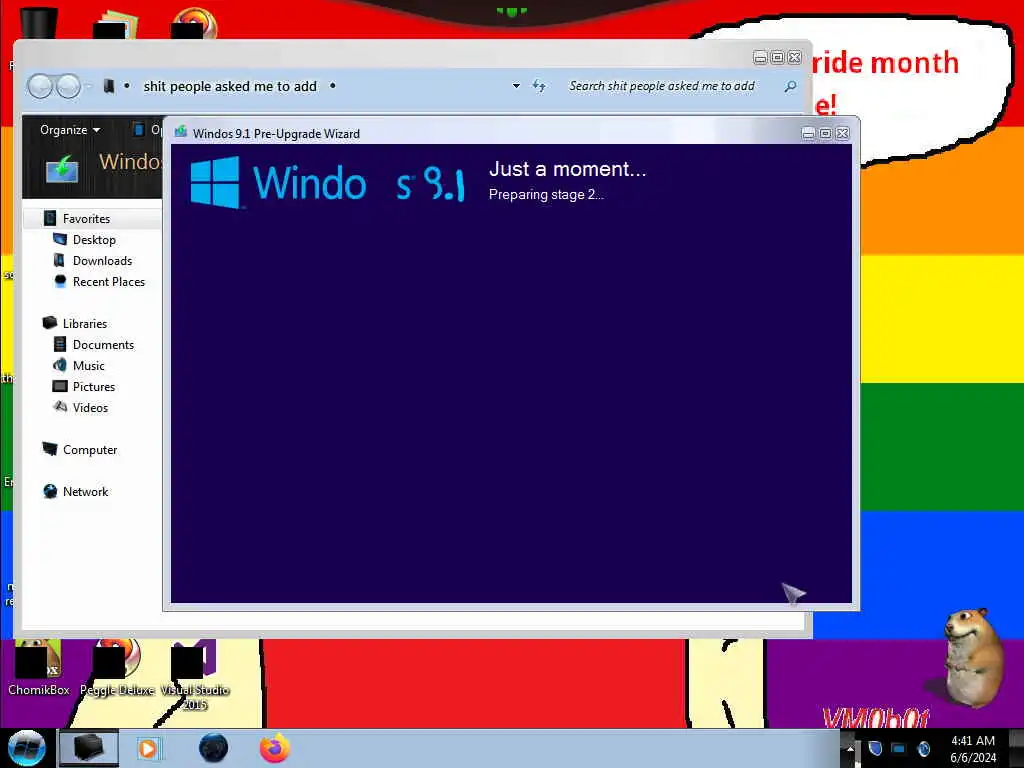This screenshot has width=1024, height=768.
Task: Click the 'Just a moment...' heading
Action: [x=568, y=169]
